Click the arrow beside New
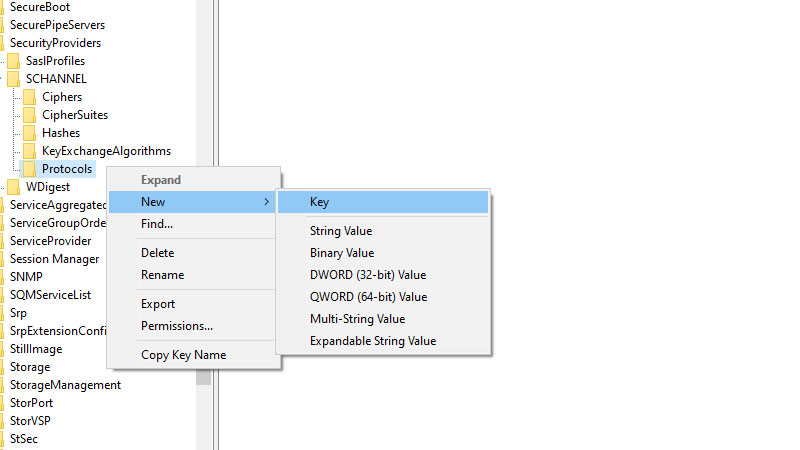 point(266,202)
